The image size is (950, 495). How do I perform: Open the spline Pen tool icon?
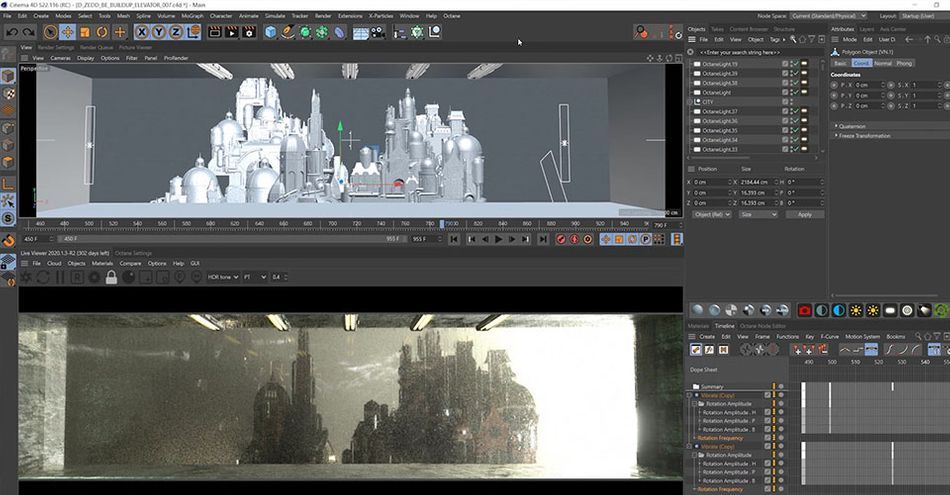point(288,32)
